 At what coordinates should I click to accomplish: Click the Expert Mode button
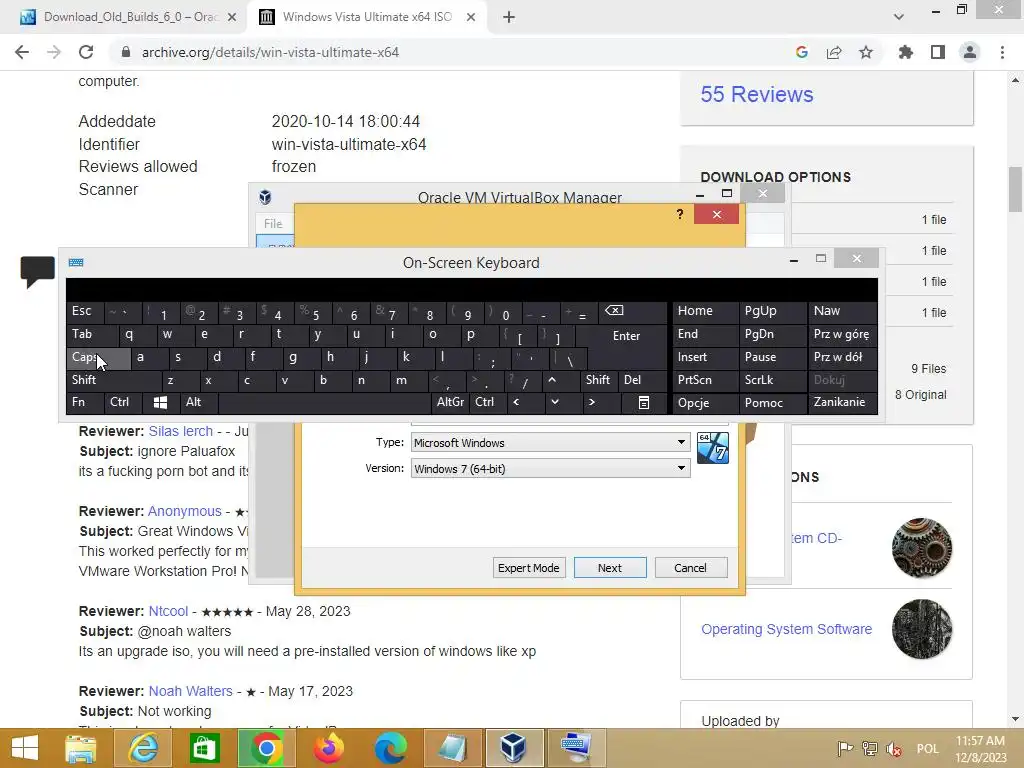tap(528, 568)
